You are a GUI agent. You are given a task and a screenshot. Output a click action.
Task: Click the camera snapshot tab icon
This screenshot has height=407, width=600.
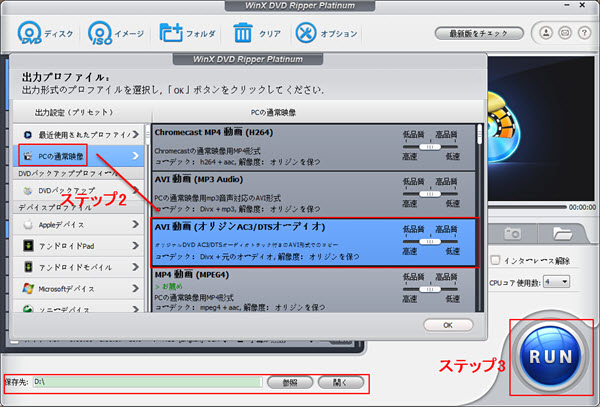click(513, 233)
